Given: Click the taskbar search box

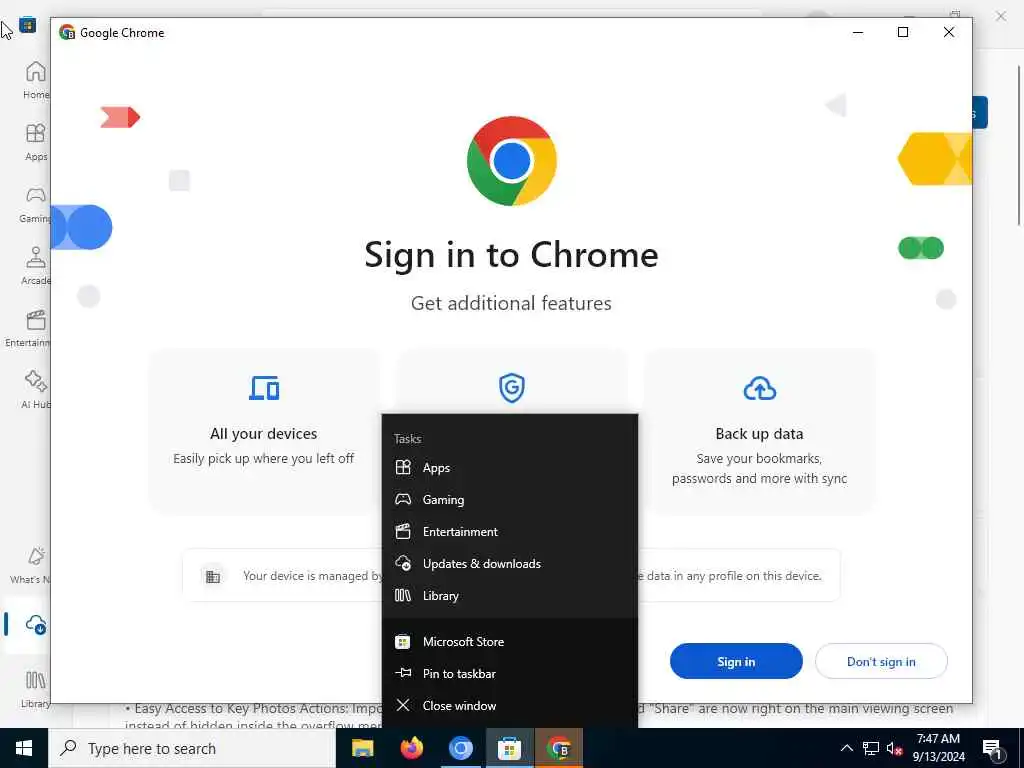Looking at the screenshot, I should (x=192, y=748).
